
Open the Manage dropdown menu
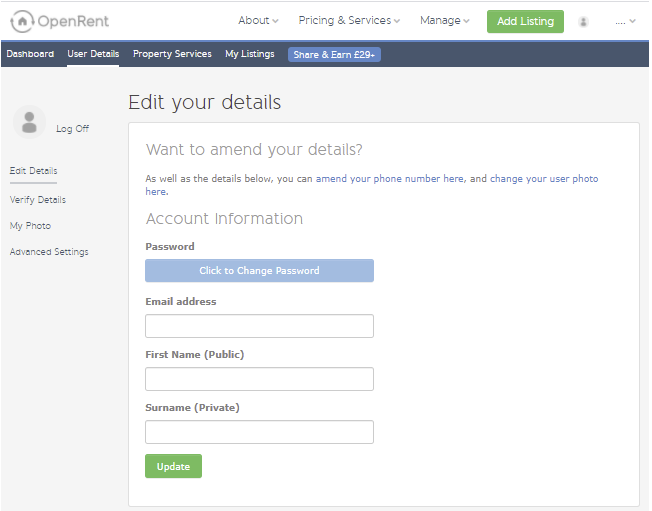coord(444,20)
